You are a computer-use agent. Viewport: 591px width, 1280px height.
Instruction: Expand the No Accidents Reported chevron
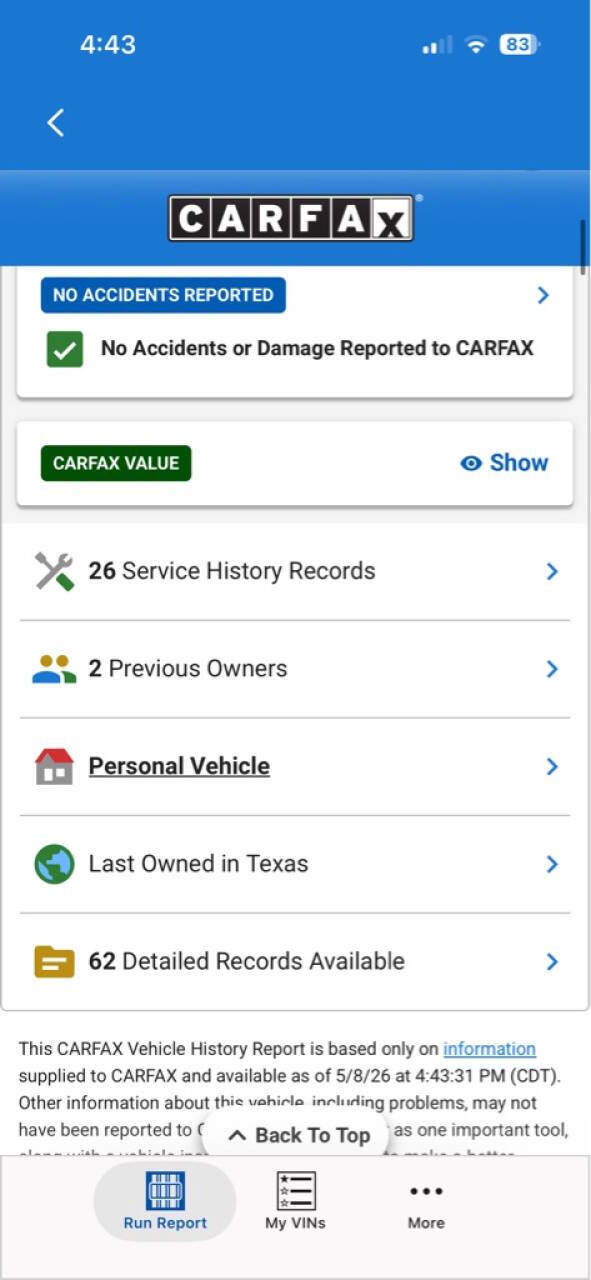tap(543, 295)
